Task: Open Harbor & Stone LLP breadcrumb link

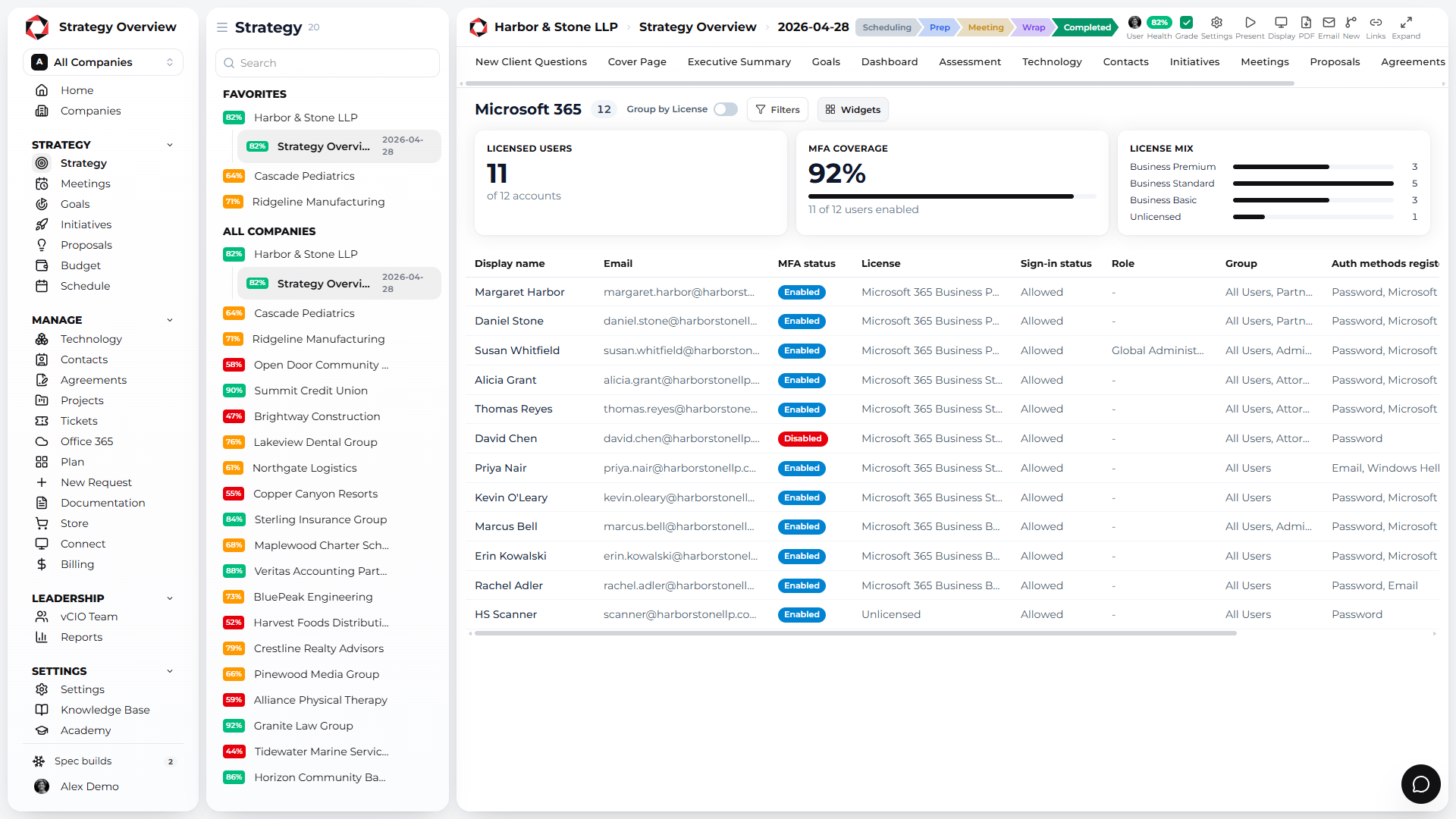Action: tap(556, 27)
